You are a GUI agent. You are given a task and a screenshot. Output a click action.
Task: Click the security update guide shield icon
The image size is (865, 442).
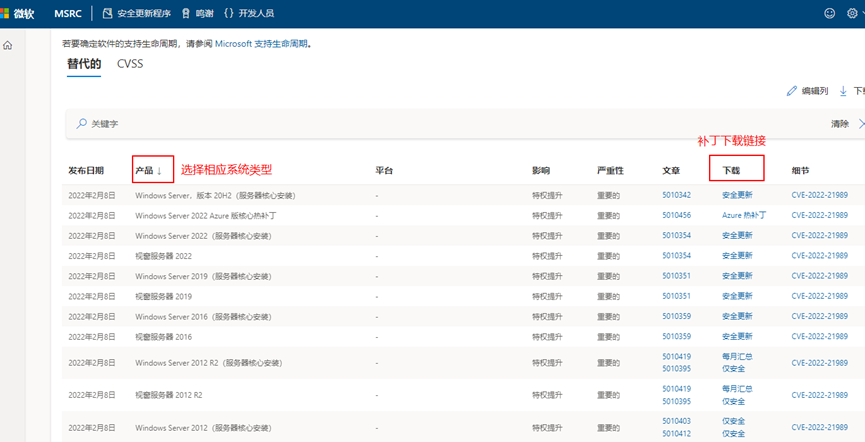click(108, 14)
